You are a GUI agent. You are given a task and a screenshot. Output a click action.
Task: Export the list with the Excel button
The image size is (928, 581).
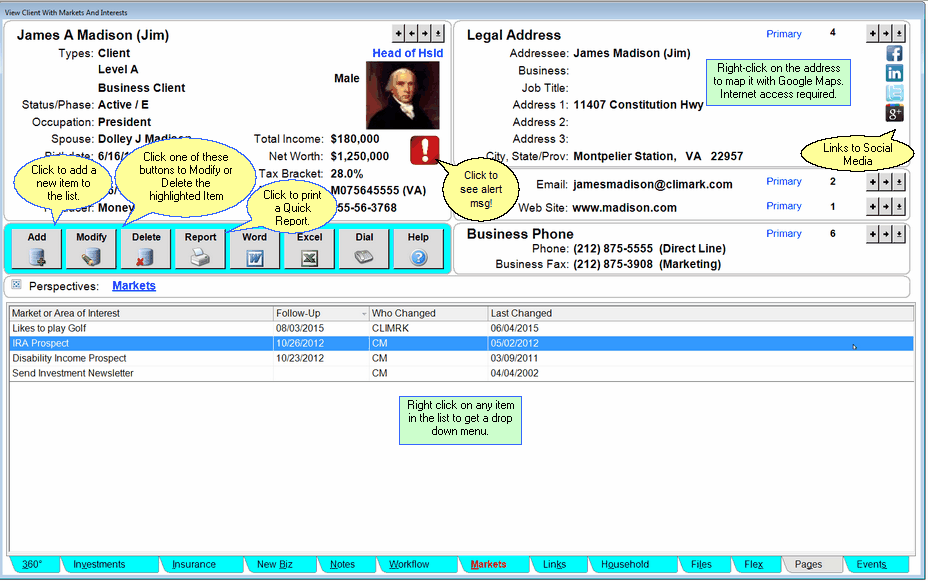pos(309,248)
